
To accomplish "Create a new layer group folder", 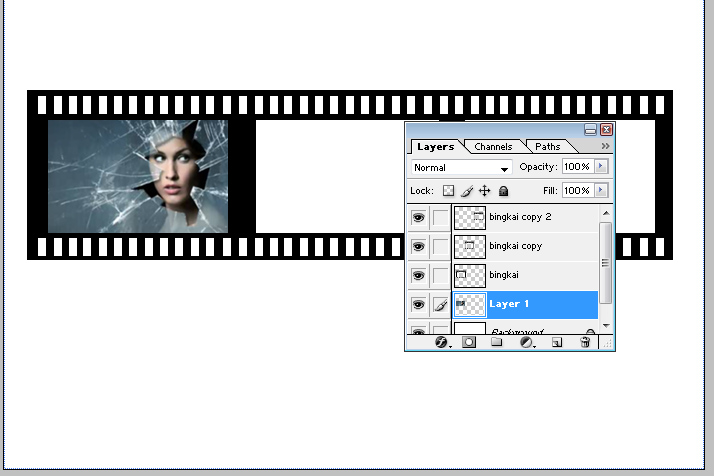I will 496,342.
